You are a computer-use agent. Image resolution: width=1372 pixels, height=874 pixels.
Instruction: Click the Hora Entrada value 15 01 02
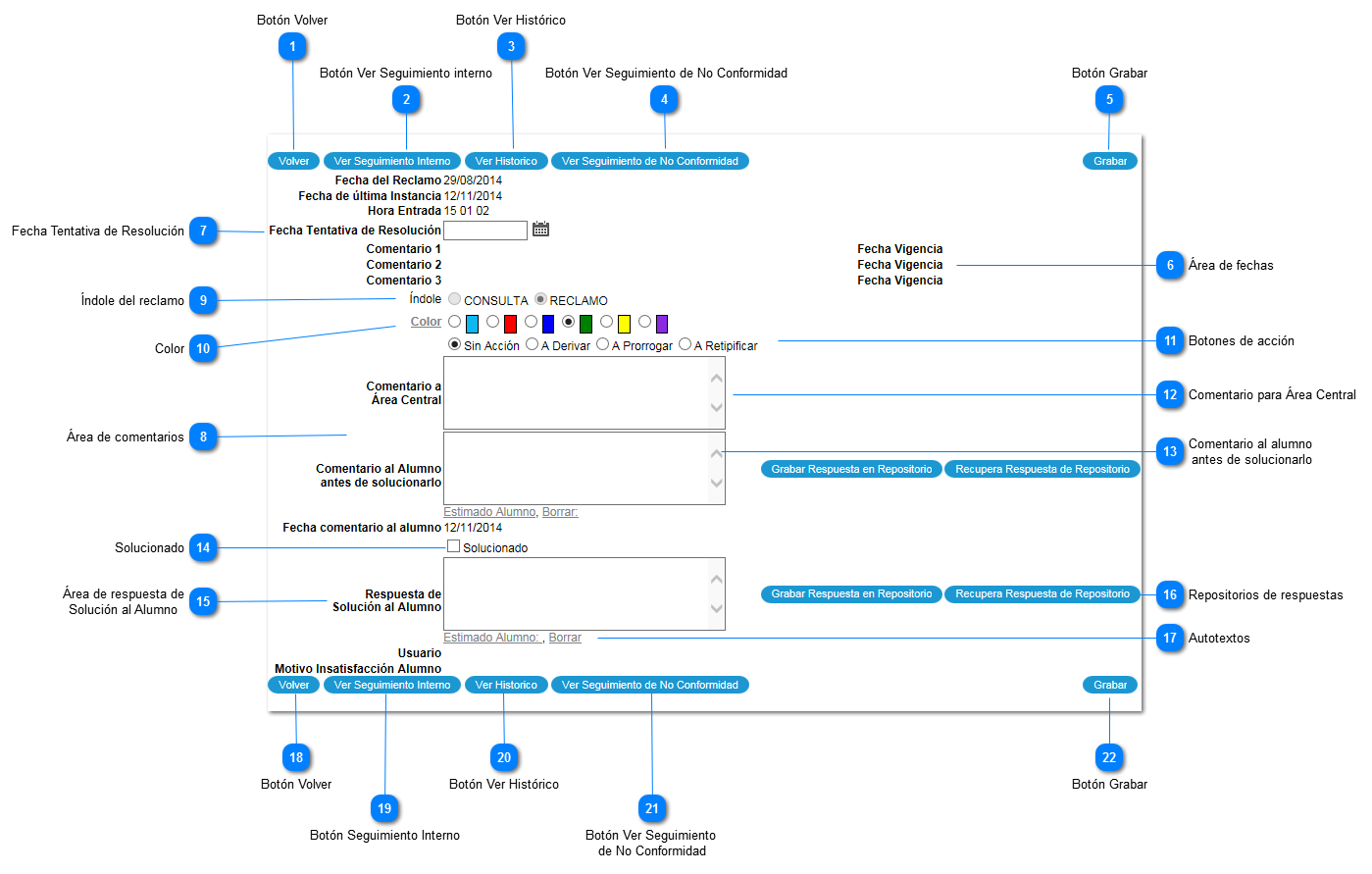pyautogui.click(x=466, y=211)
